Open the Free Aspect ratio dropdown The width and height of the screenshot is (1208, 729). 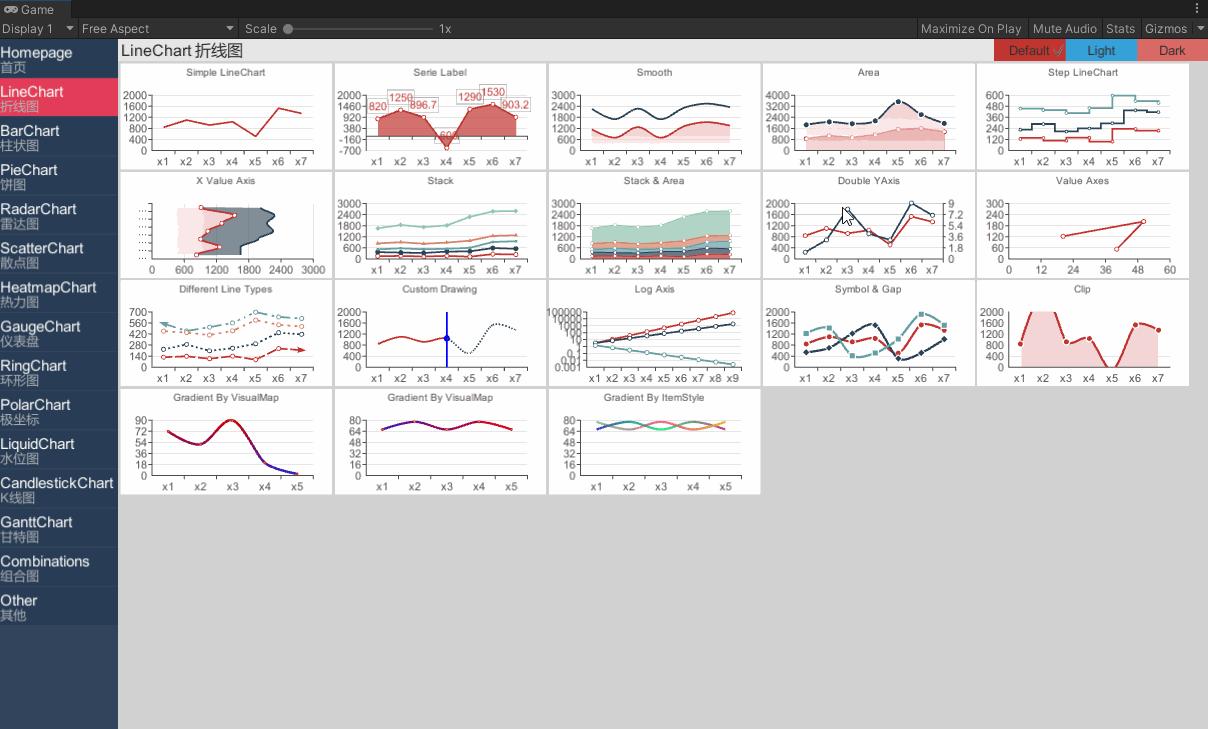155,28
